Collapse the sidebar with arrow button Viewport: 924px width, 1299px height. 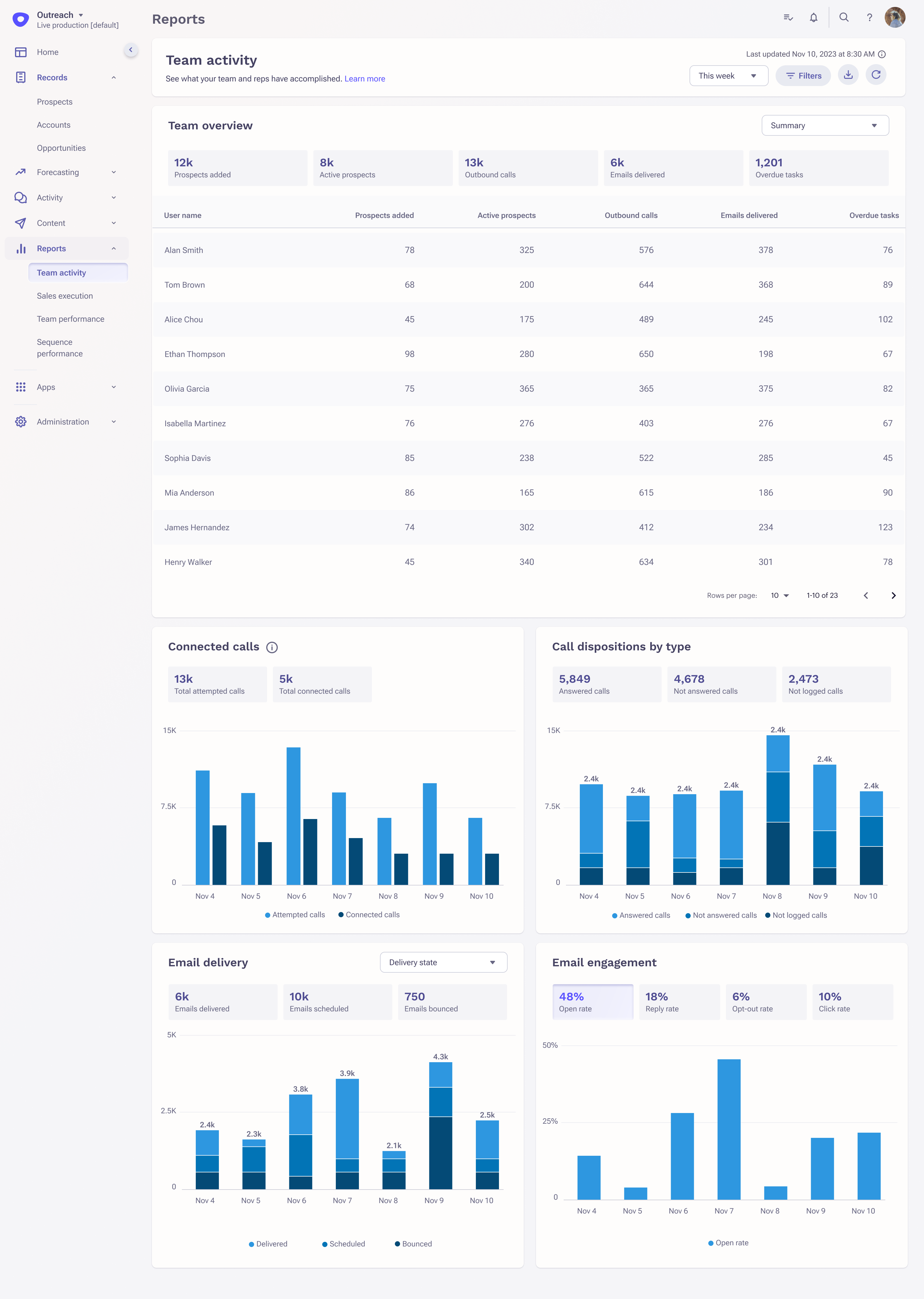coord(131,50)
